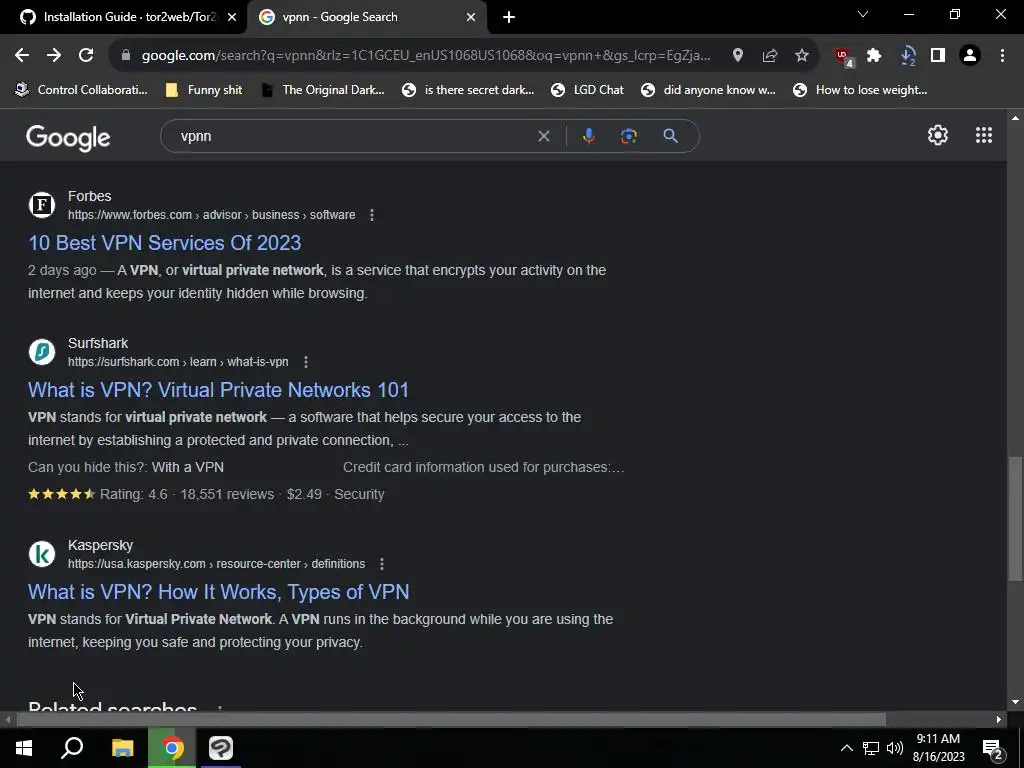
Task: Toggle the Chrome side panel
Action: tap(938, 56)
